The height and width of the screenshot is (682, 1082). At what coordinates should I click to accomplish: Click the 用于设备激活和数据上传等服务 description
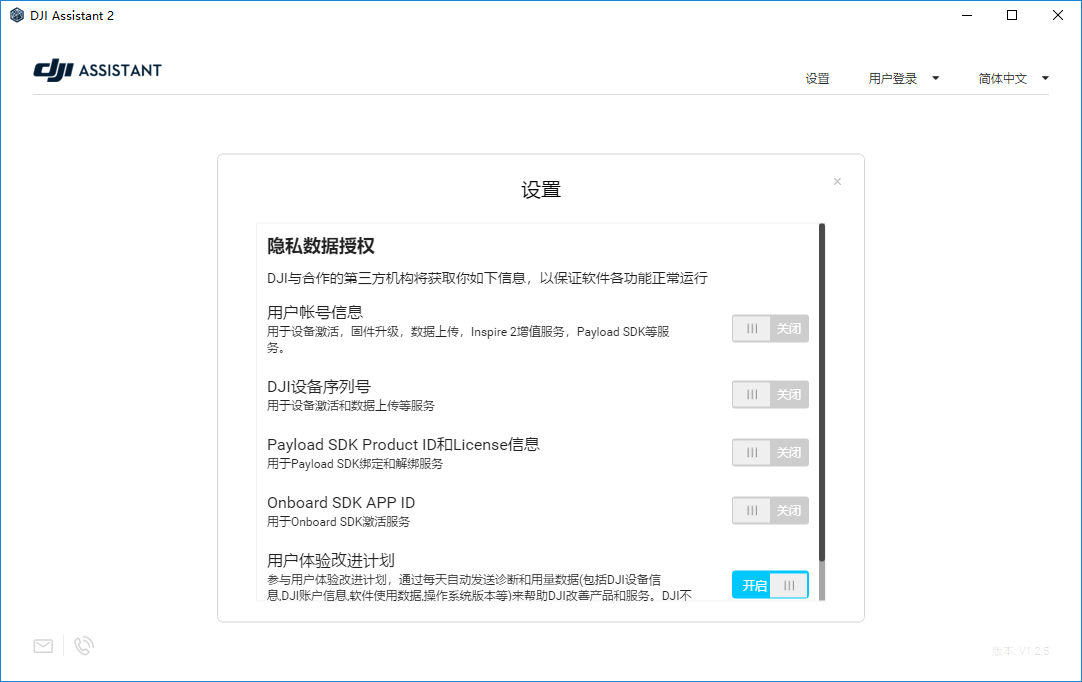351,406
